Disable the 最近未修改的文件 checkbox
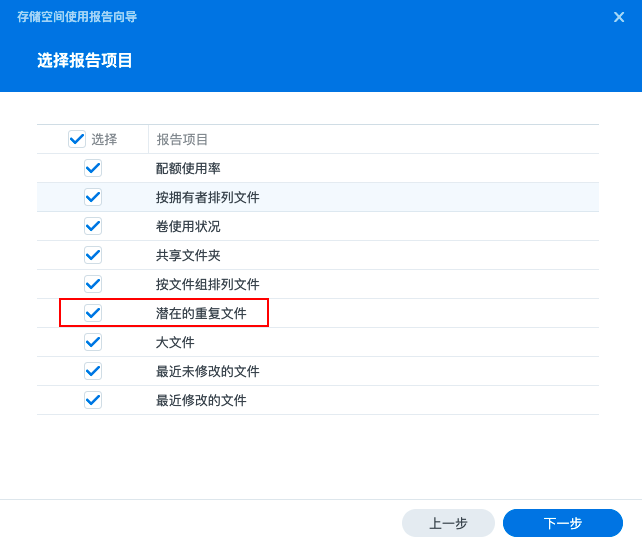 [x=93, y=371]
